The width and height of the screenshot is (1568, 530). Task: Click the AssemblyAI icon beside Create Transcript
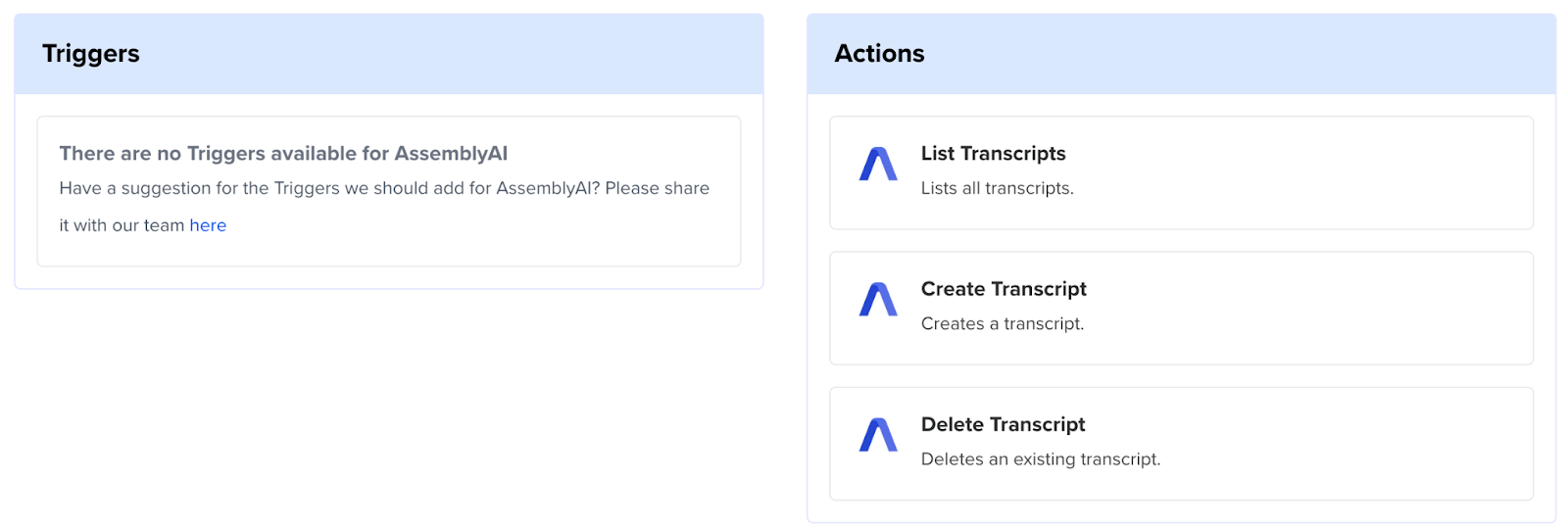878,299
